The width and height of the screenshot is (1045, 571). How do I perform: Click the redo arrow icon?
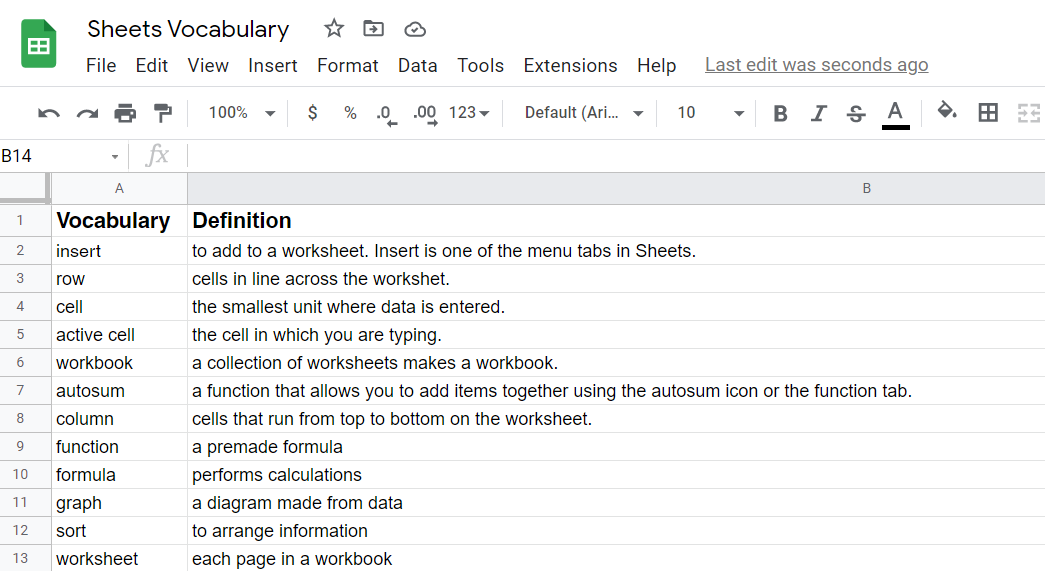pos(87,113)
